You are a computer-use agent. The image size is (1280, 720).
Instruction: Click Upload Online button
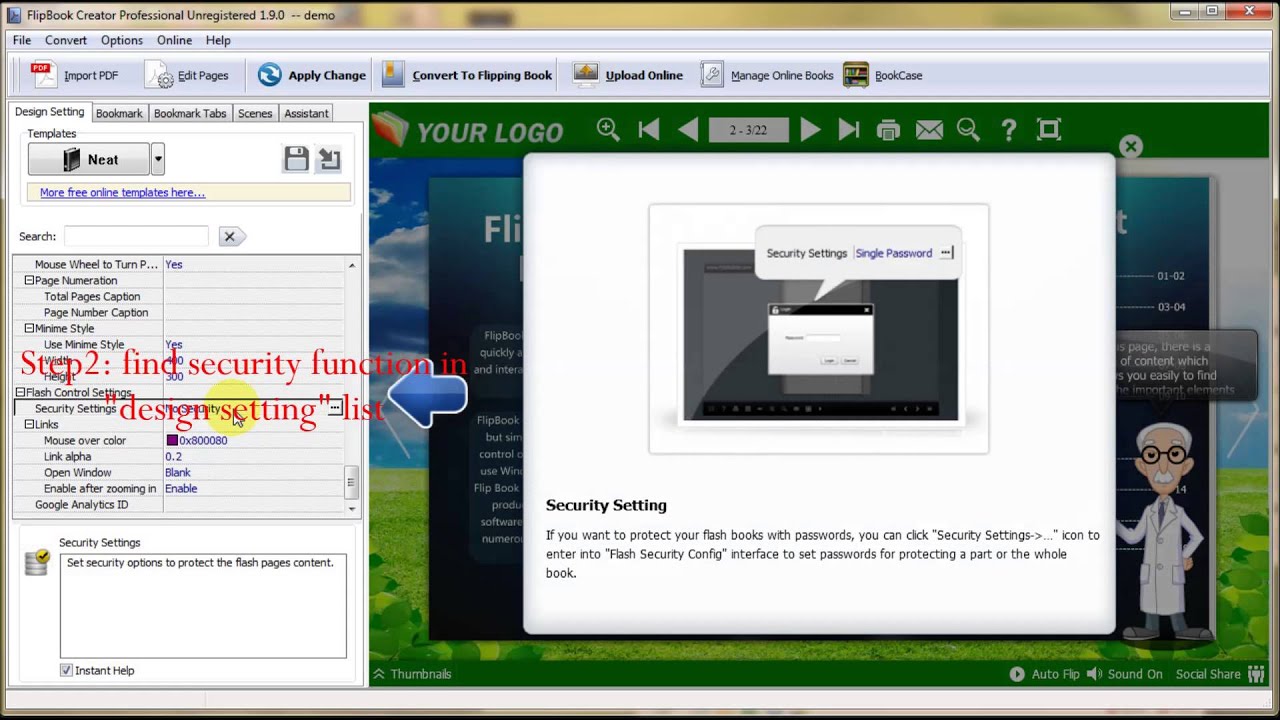[628, 75]
